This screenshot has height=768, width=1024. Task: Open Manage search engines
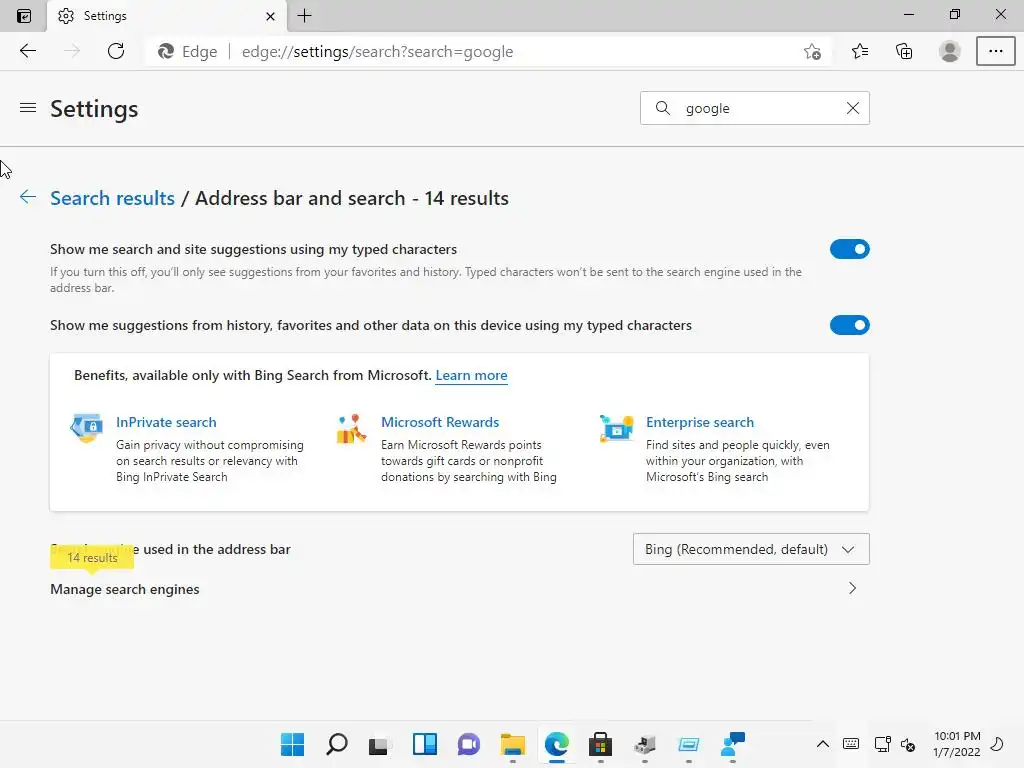[459, 589]
